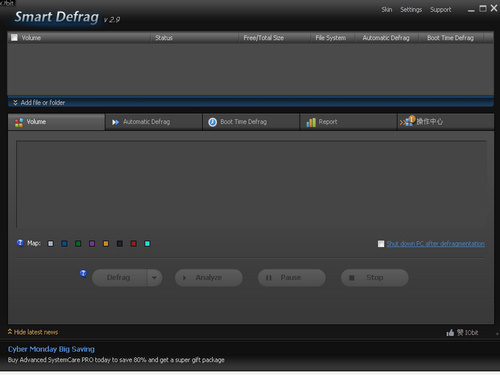The height and width of the screenshot is (375, 500).
Task: Open the Report tab
Action: tap(348, 122)
